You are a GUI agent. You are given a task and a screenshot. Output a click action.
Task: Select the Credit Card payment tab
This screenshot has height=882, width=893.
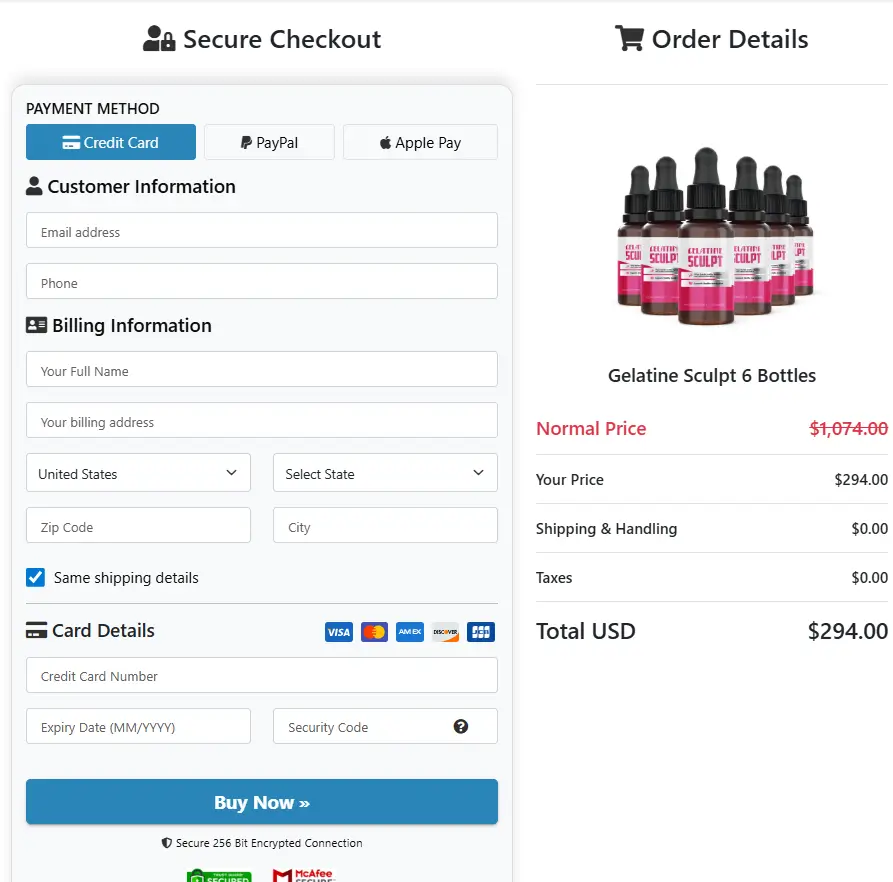click(x=110, y=142)
